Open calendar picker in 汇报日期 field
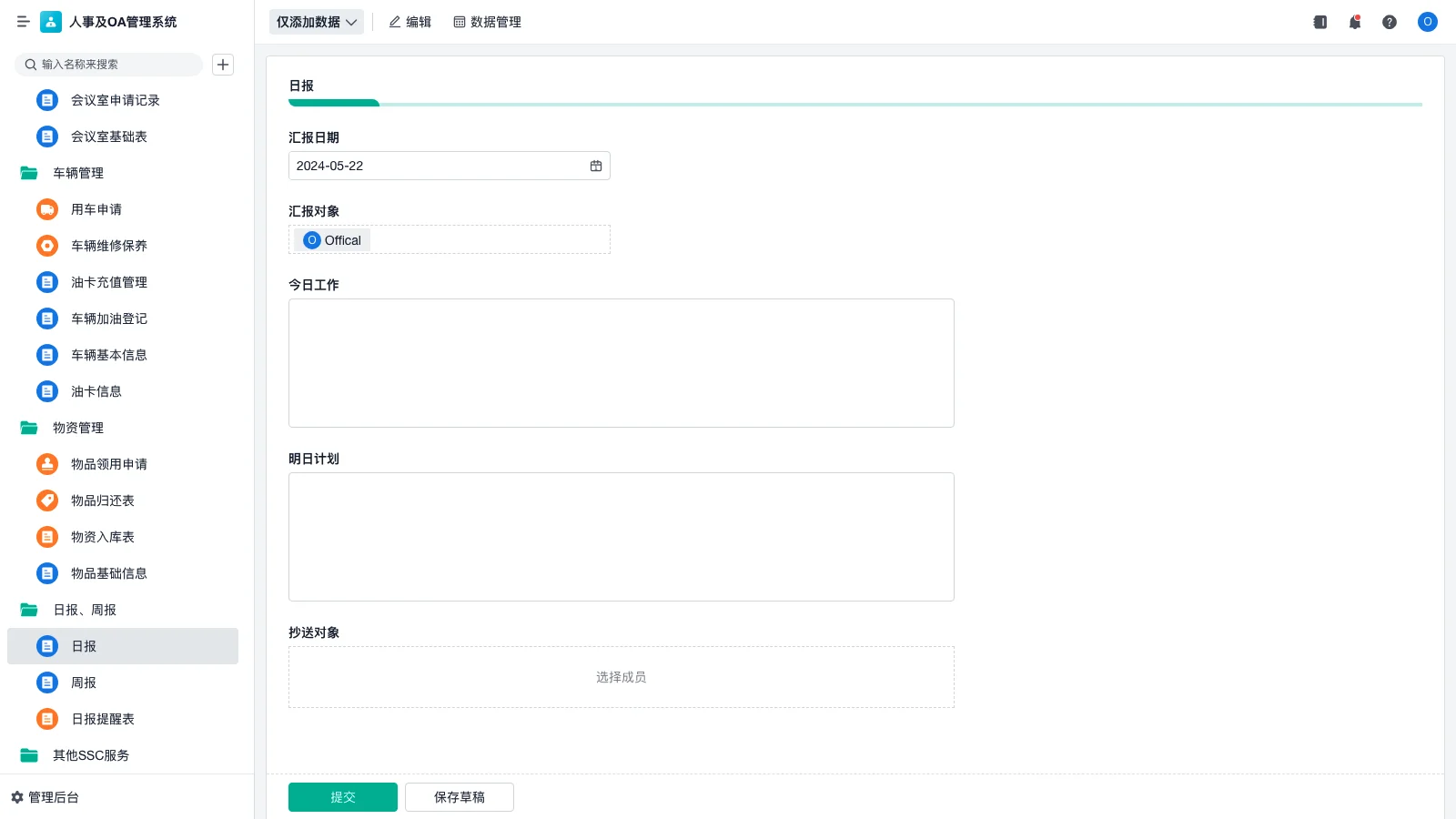Viewport: 1456px width, 819px height. [x=596, y=166]
